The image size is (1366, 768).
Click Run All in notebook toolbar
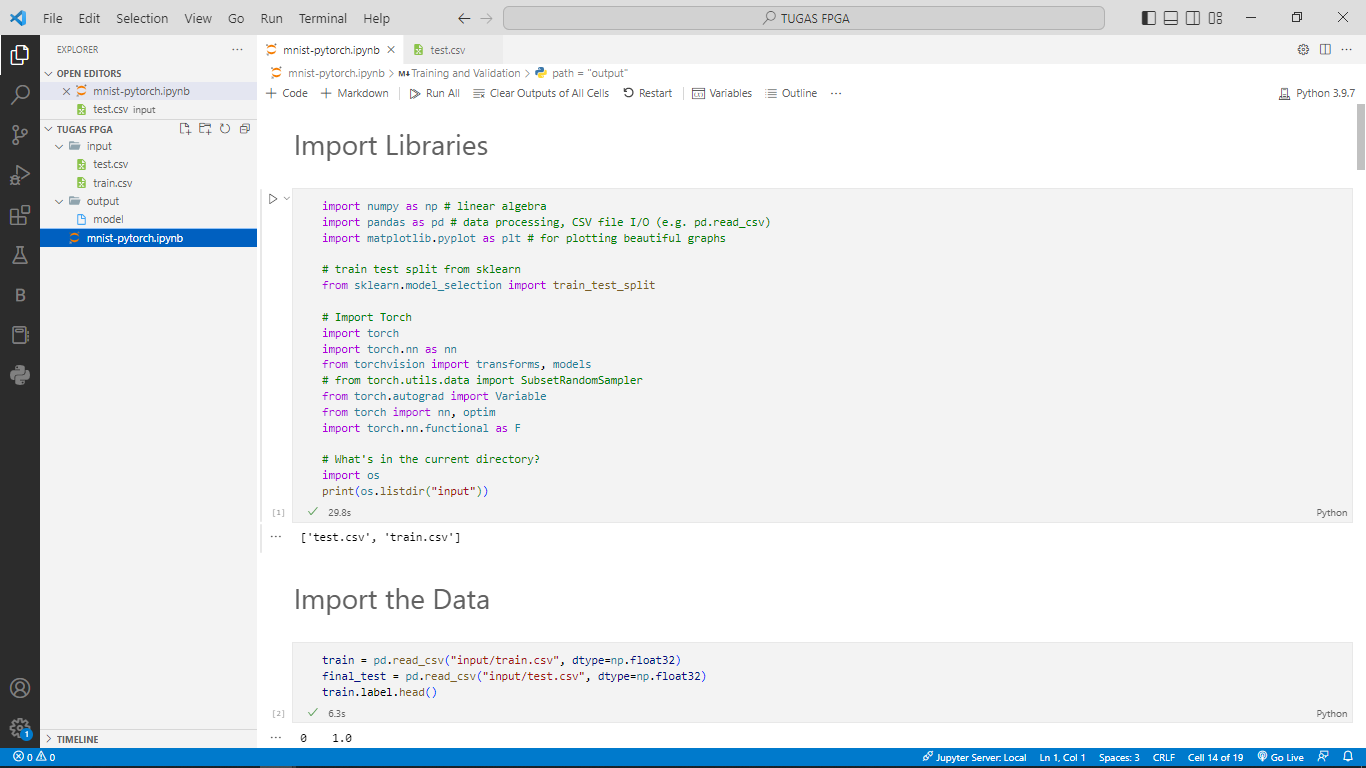point(435,93)
